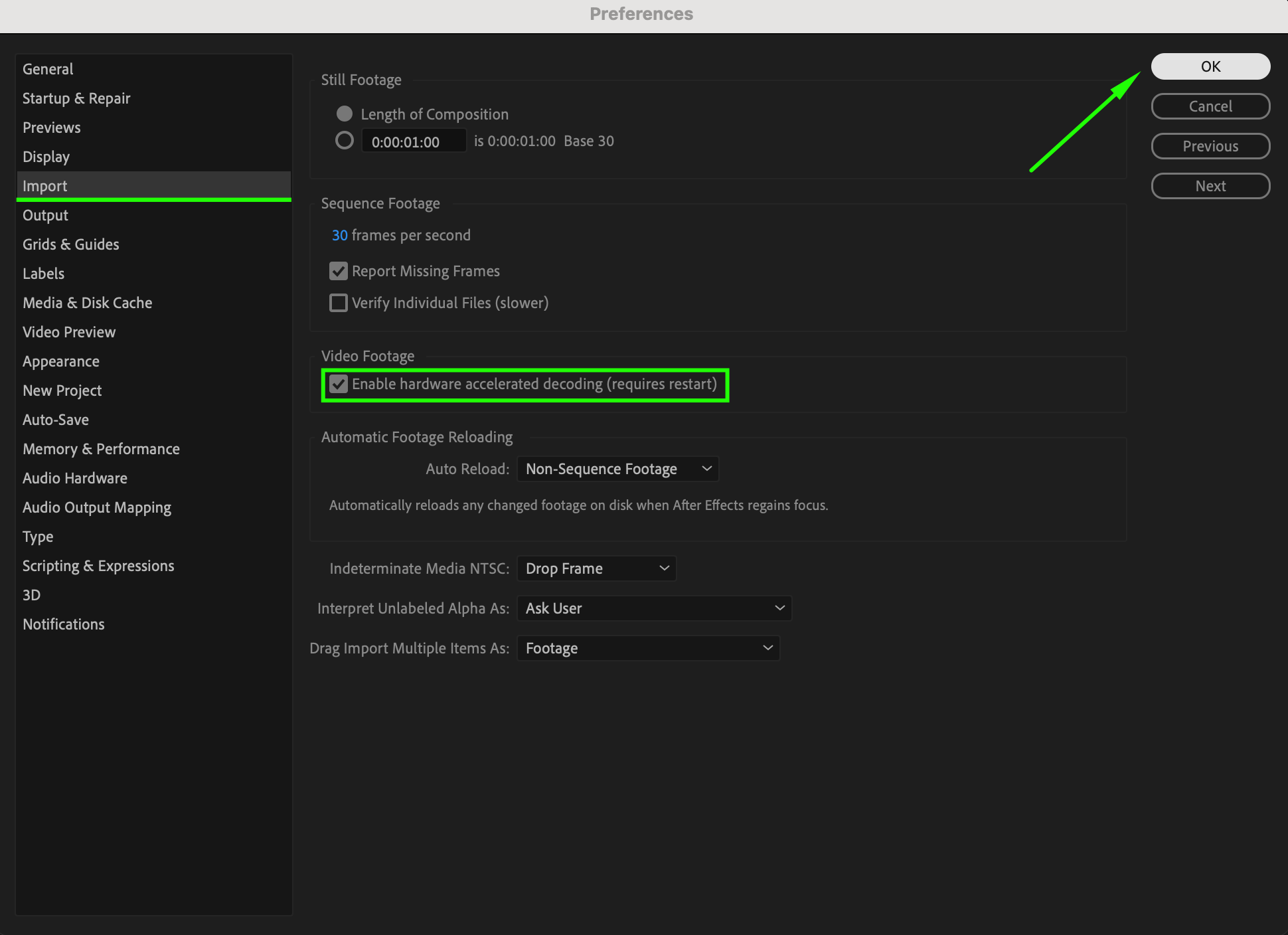
Task: Open the Audio Hardware preferences
Action: [75, 478]
